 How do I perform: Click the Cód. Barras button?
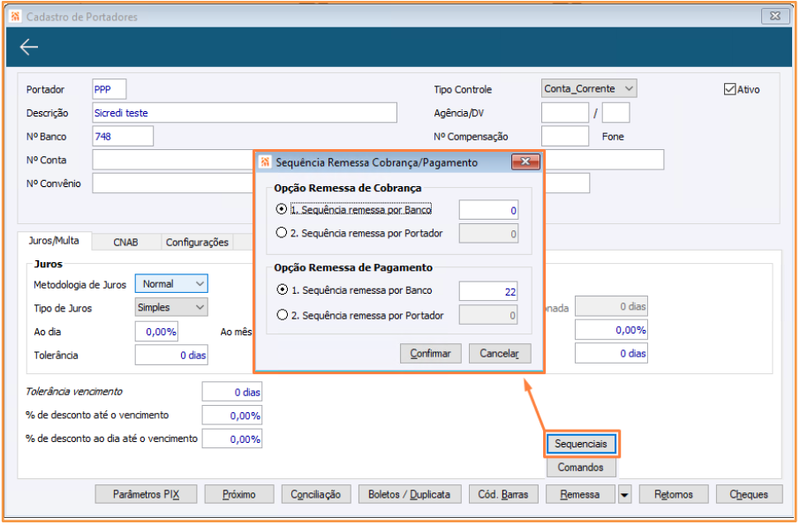tap(504, 494)
